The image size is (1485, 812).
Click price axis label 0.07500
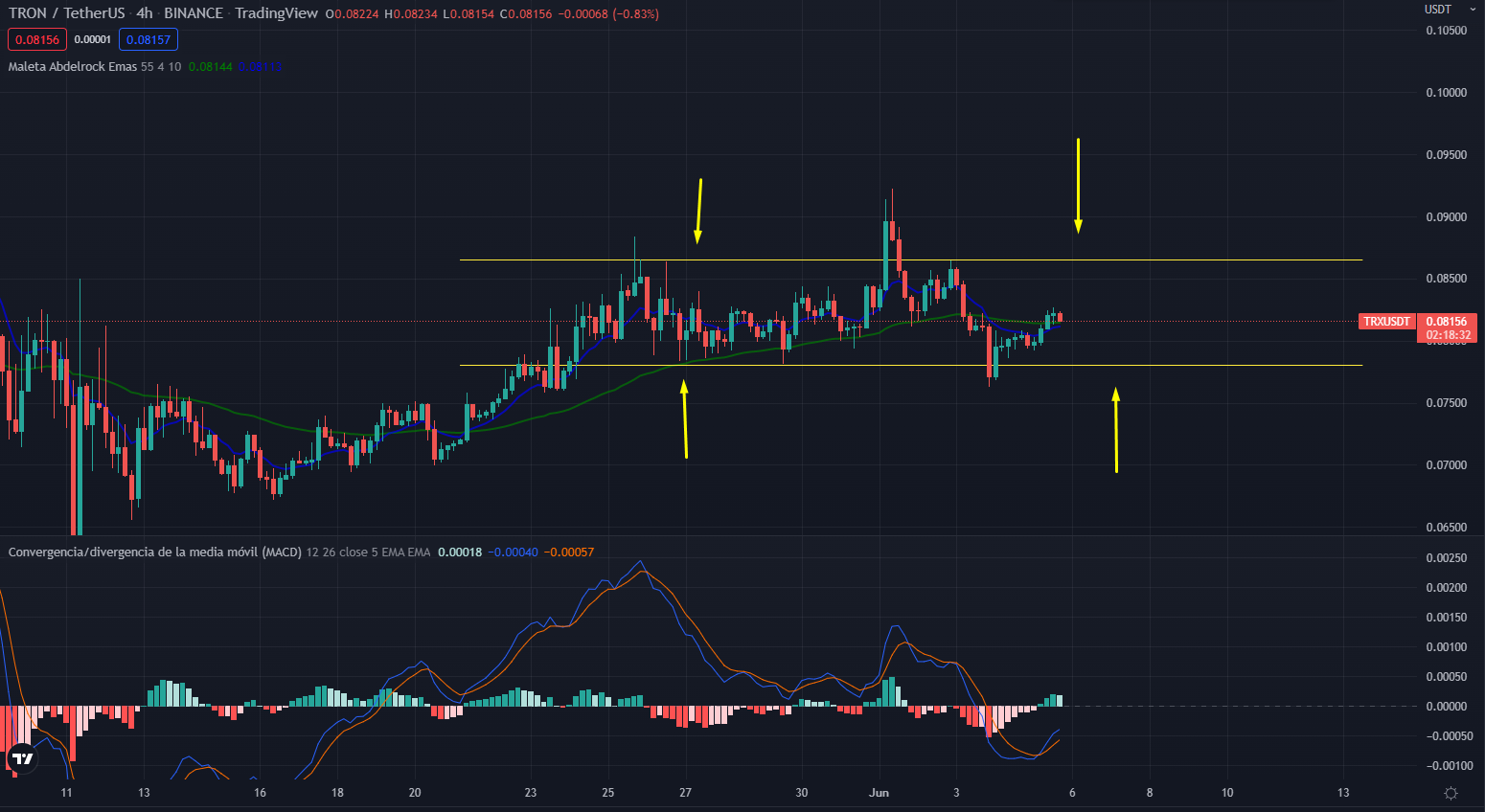coord(1447,403)
